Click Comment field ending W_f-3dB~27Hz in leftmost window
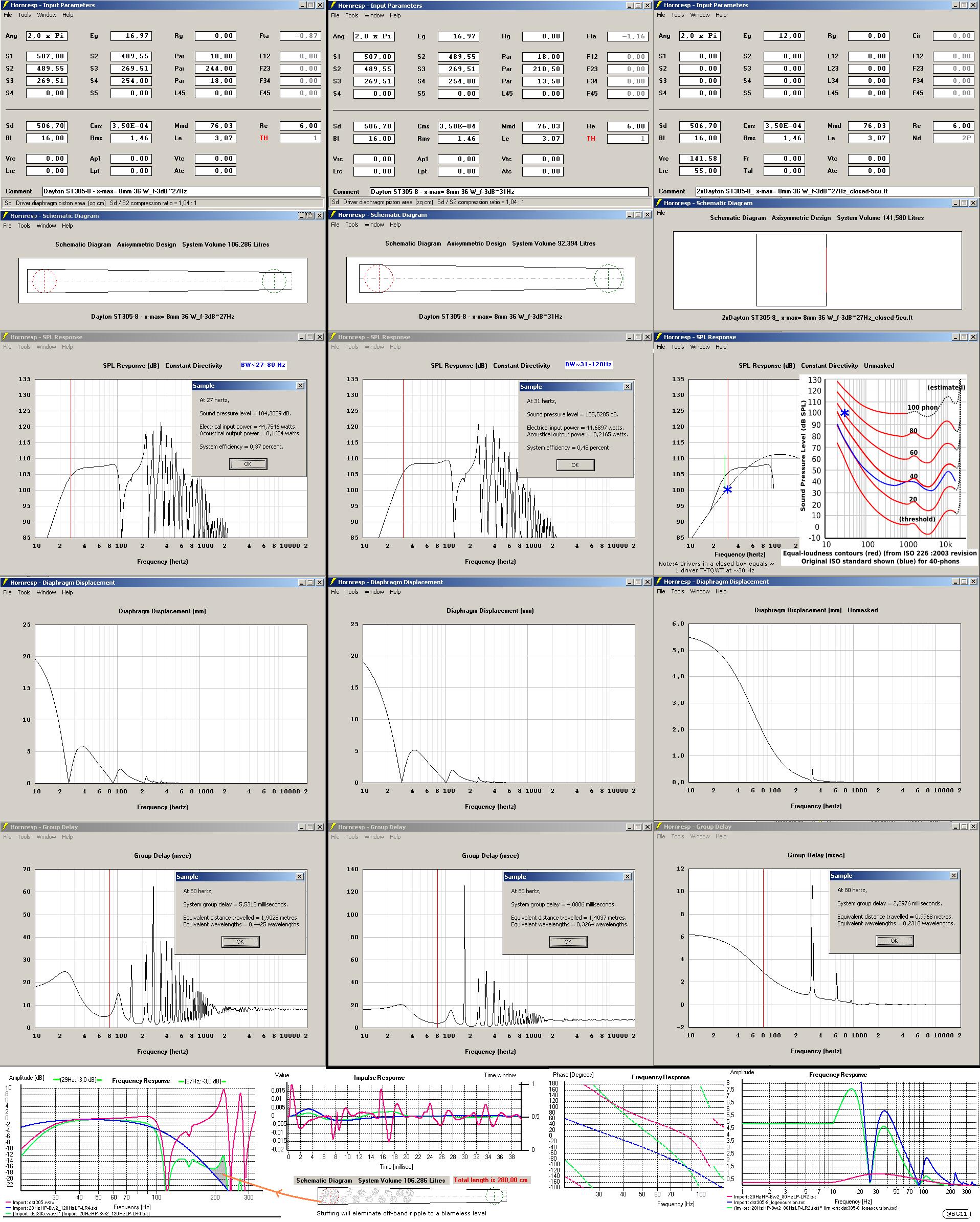980x1222 pixels. [x=182, y=191]
